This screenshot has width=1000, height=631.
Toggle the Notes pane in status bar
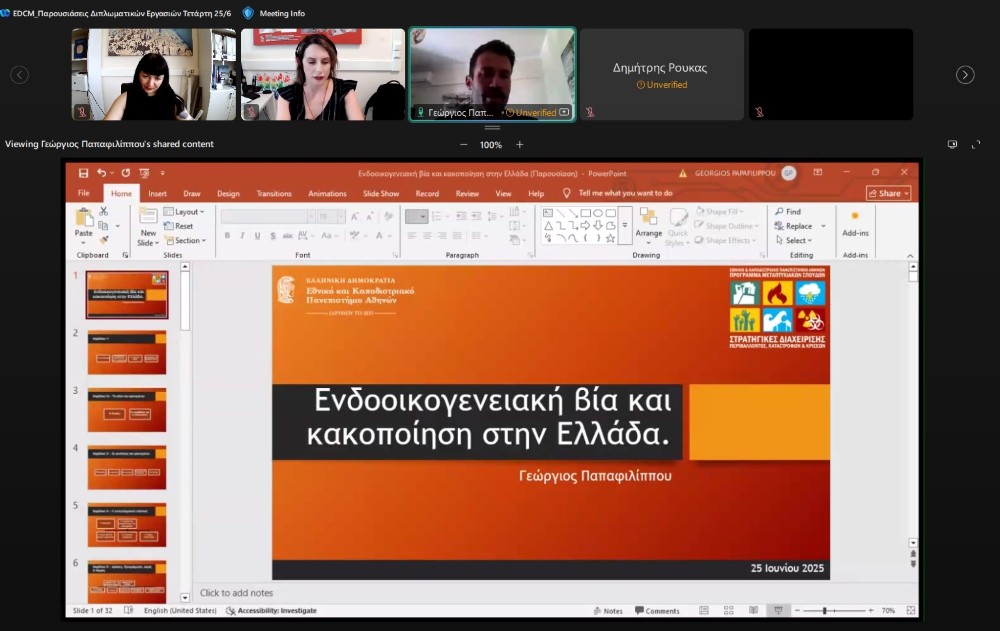pos(607,611)
